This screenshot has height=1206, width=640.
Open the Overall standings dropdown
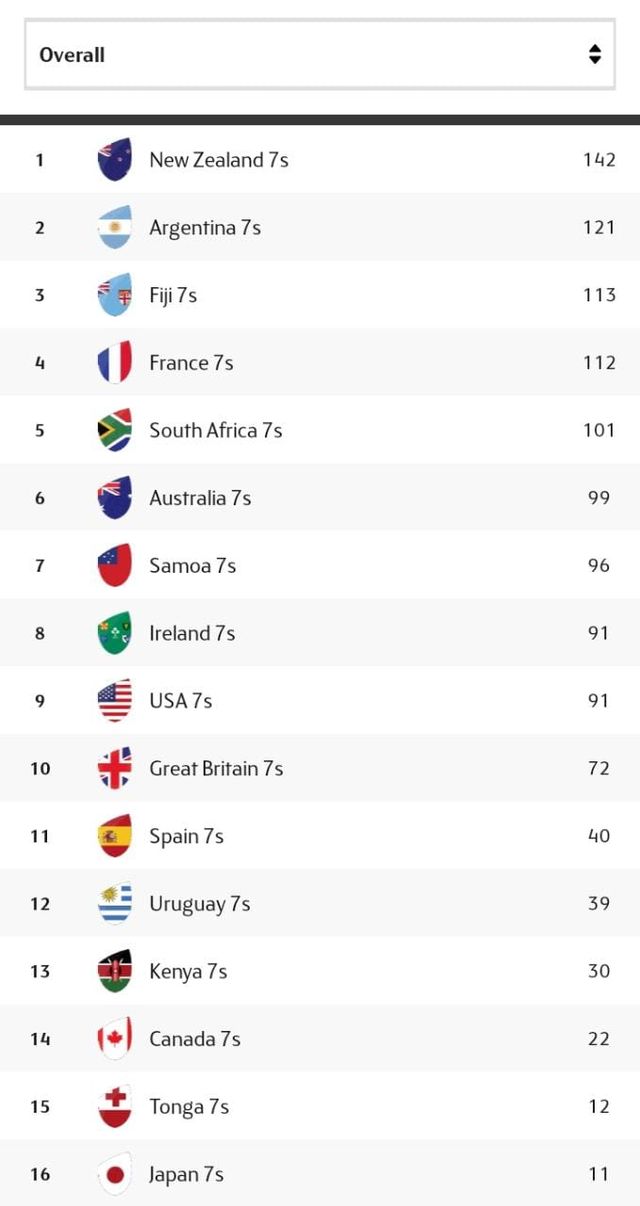319,55
